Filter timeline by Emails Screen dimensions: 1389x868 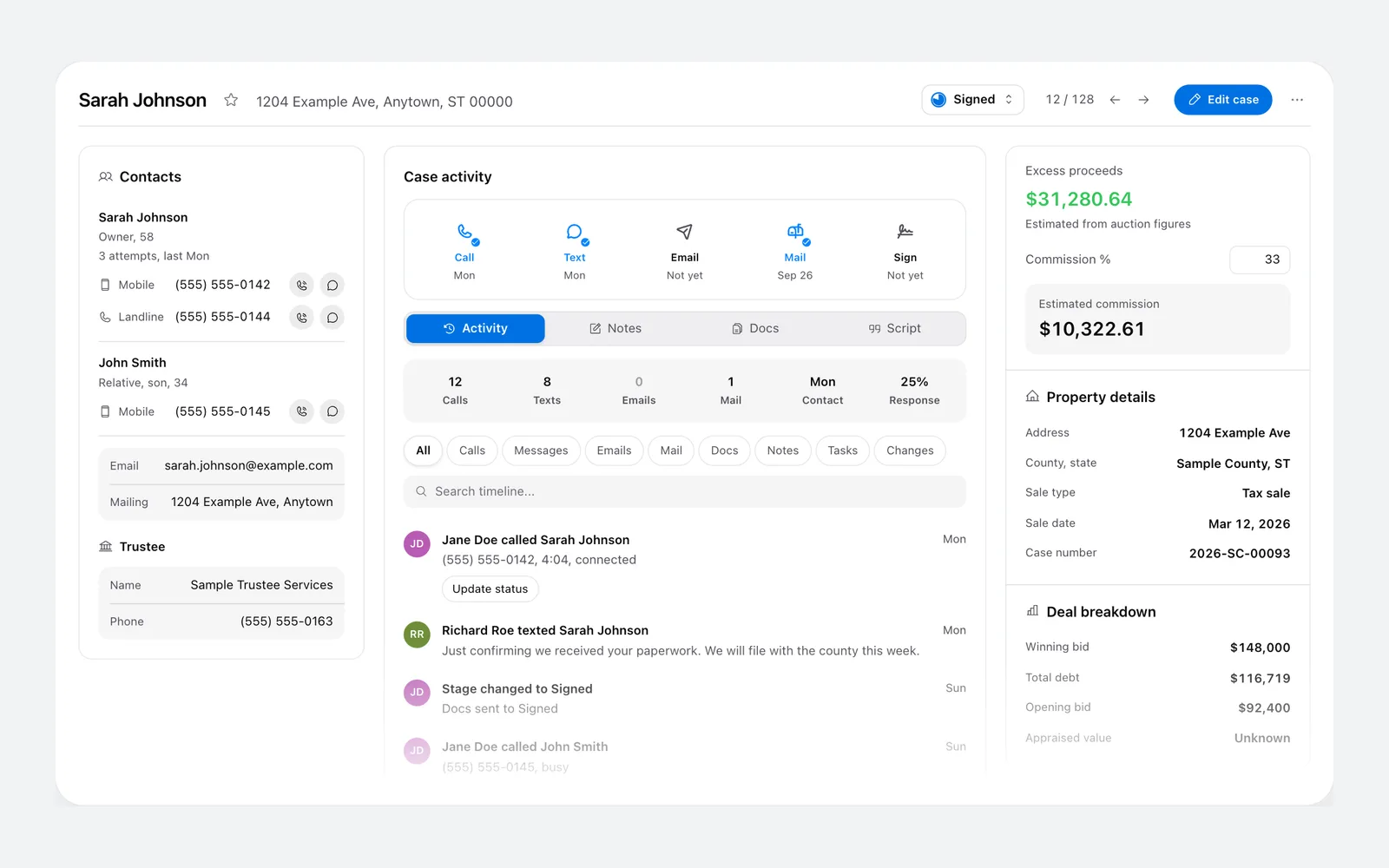click(615, 450)
